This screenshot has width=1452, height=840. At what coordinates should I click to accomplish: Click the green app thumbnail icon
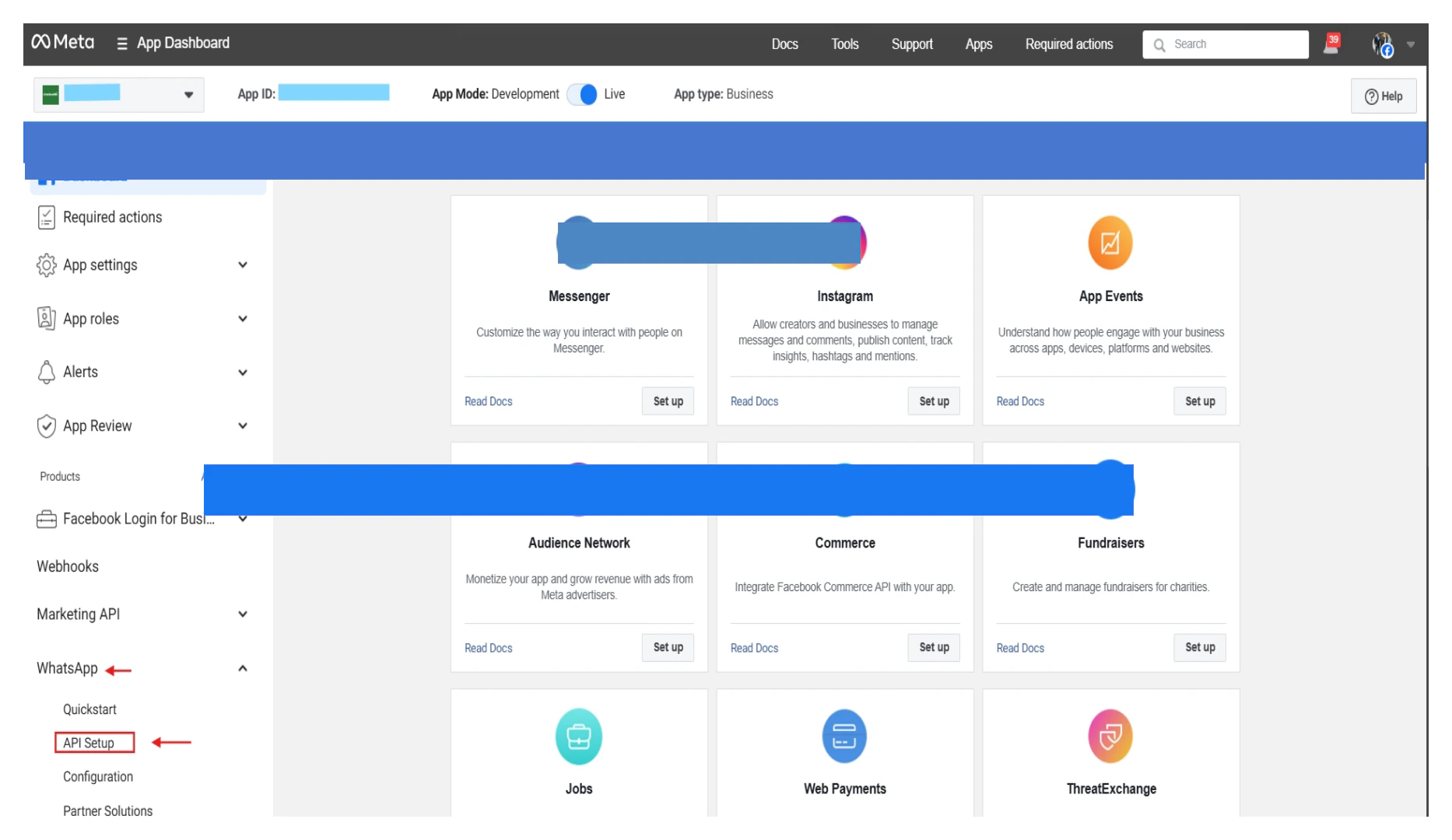(x=51, y=95)
